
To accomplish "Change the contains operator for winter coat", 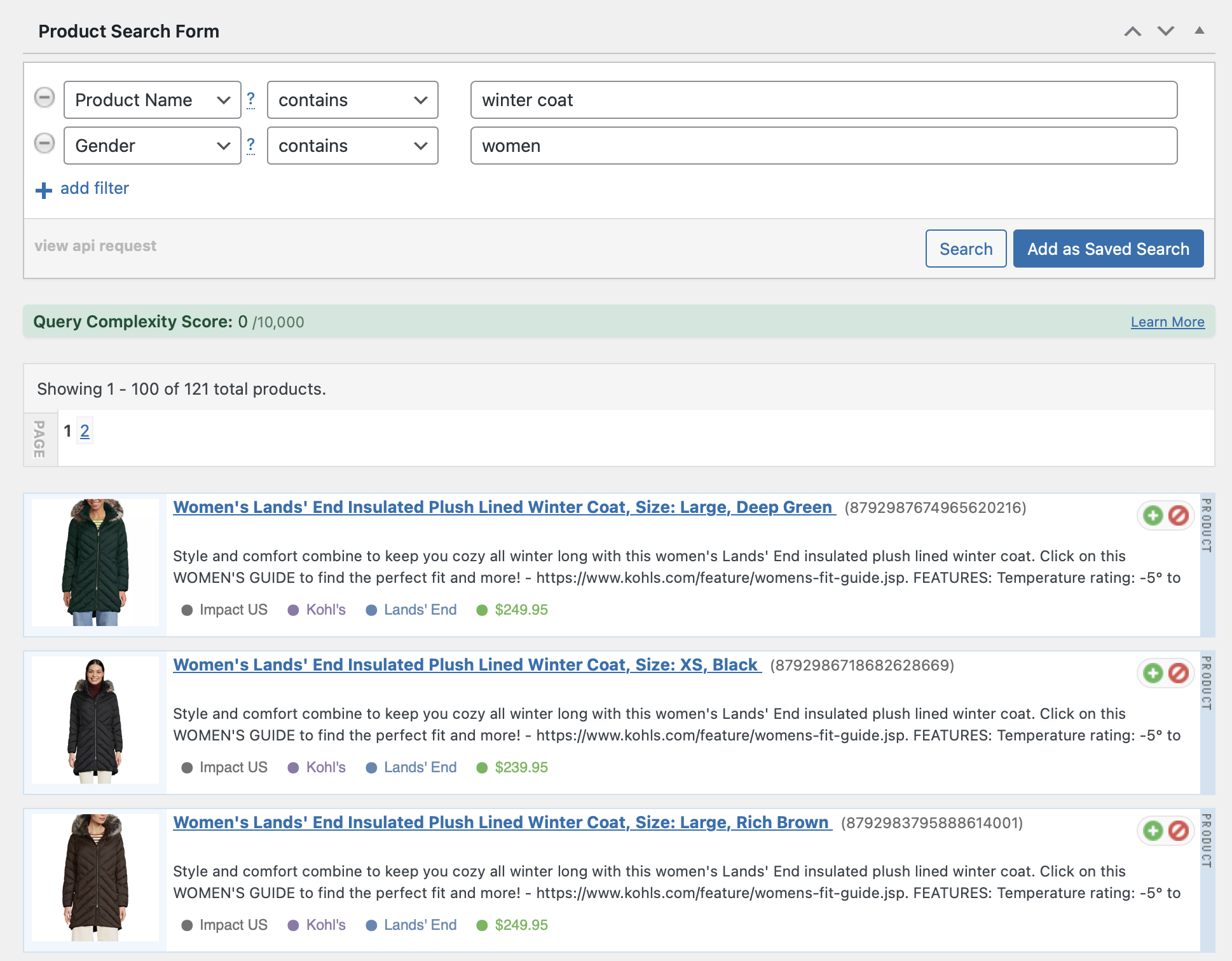I will (352, 100).
